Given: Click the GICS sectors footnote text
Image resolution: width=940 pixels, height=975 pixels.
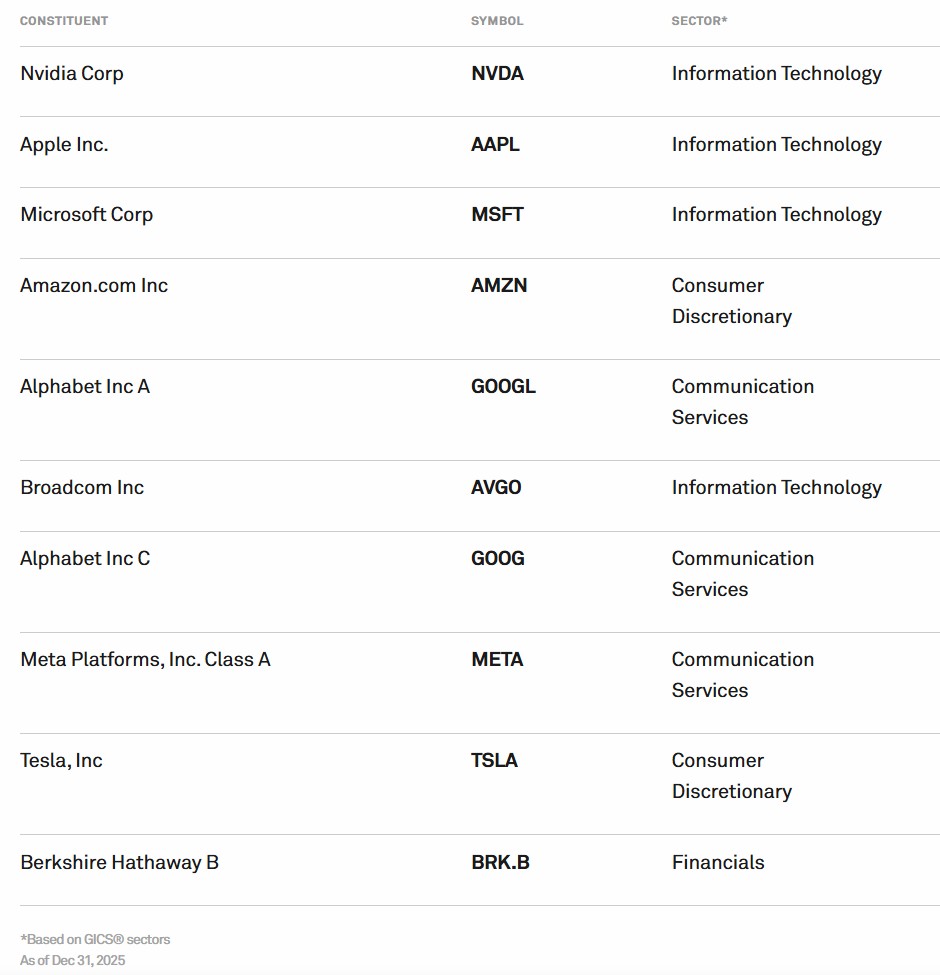Looking at the screenshot, I should (95, 939).
